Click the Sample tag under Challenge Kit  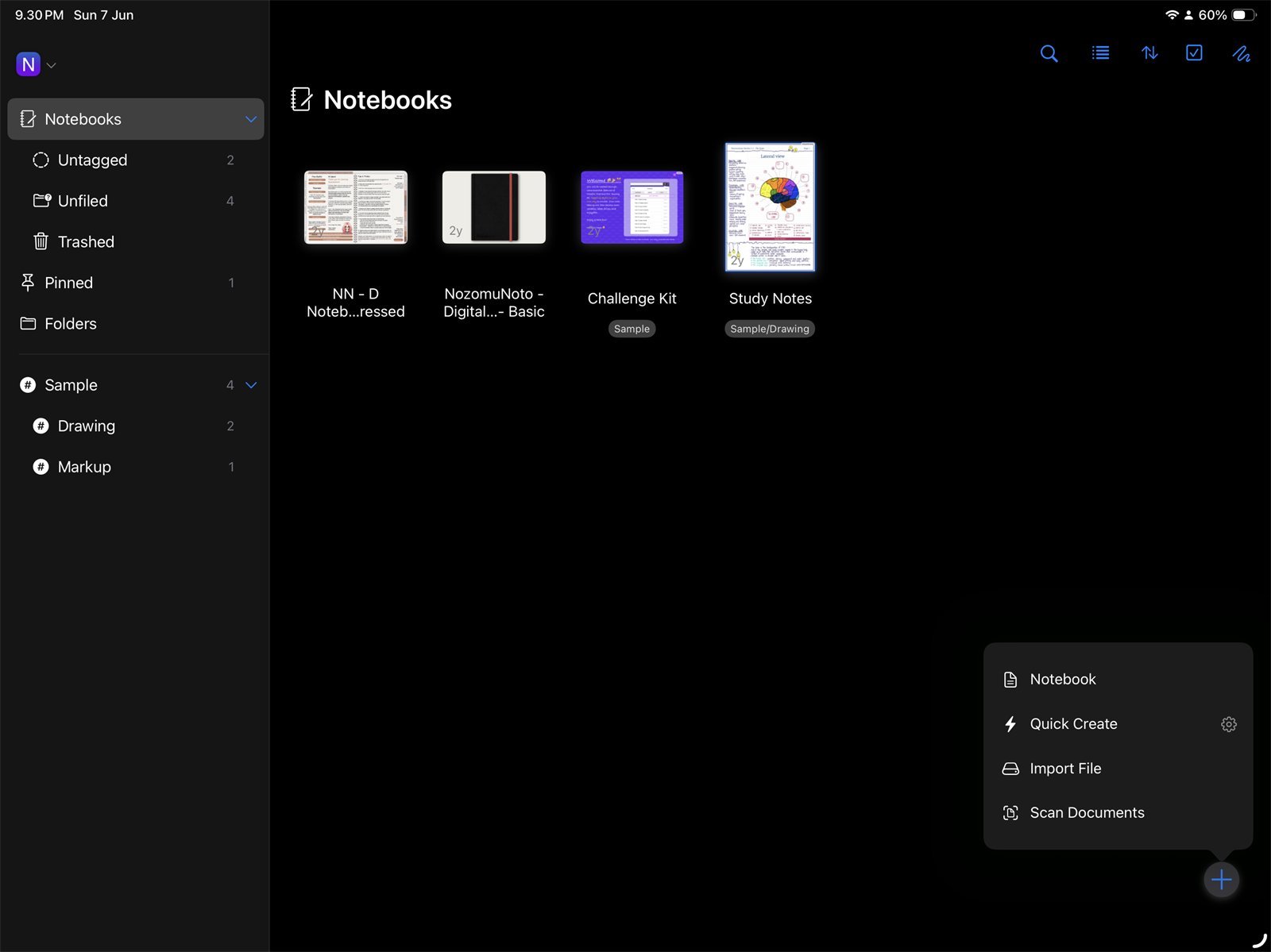[x=632, y=329]
